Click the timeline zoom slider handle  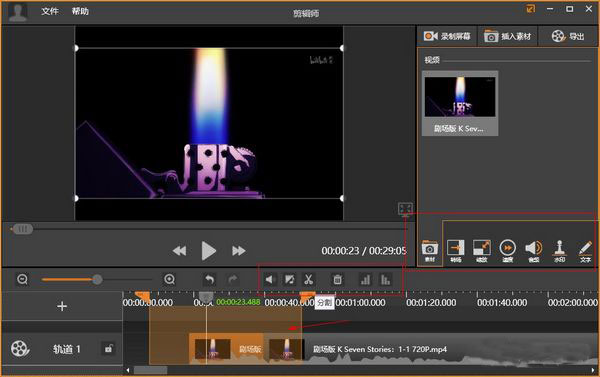97,279
